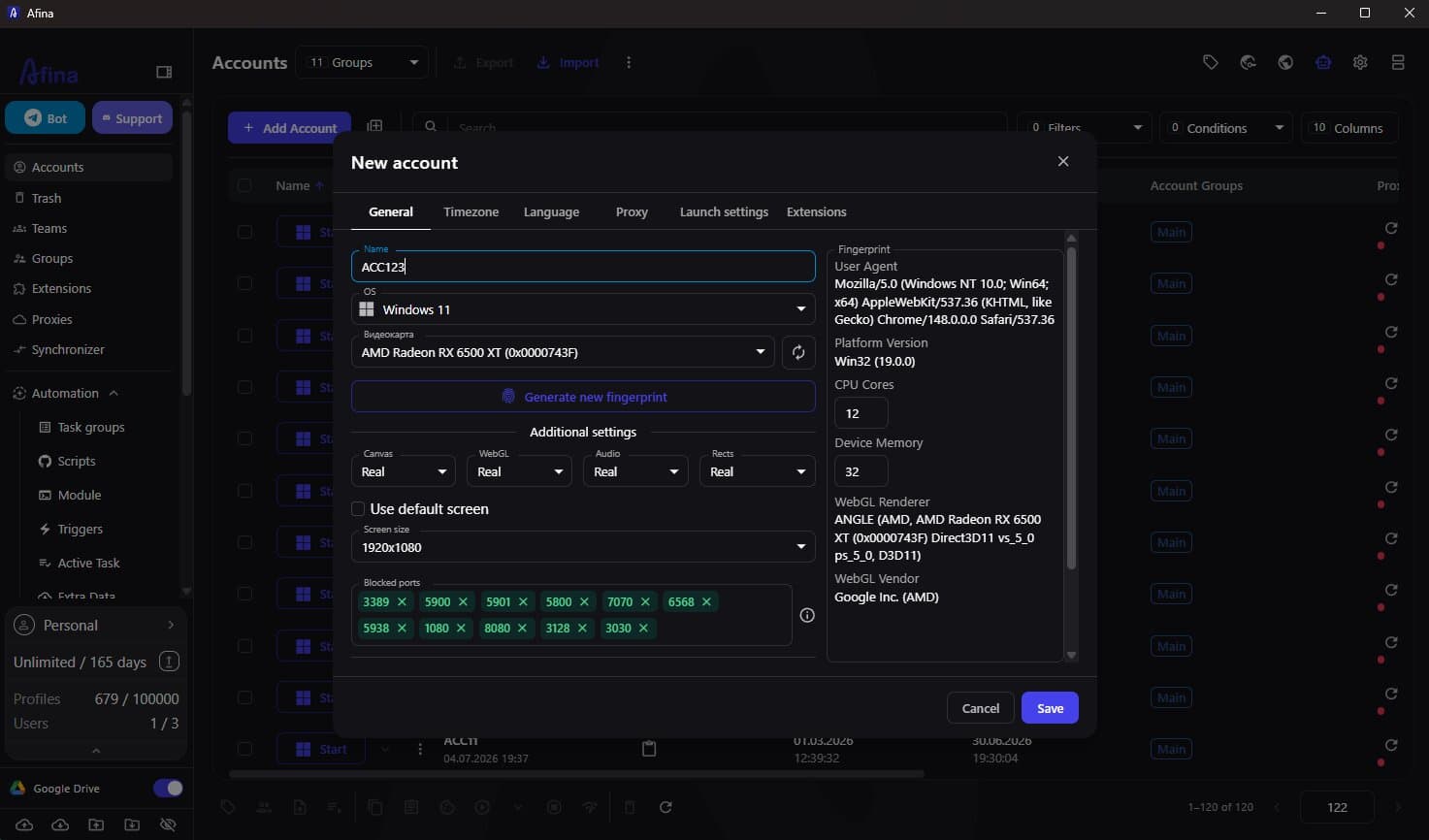
Task: Enable Use default screen checkbox
Action: tap(358, 508)
